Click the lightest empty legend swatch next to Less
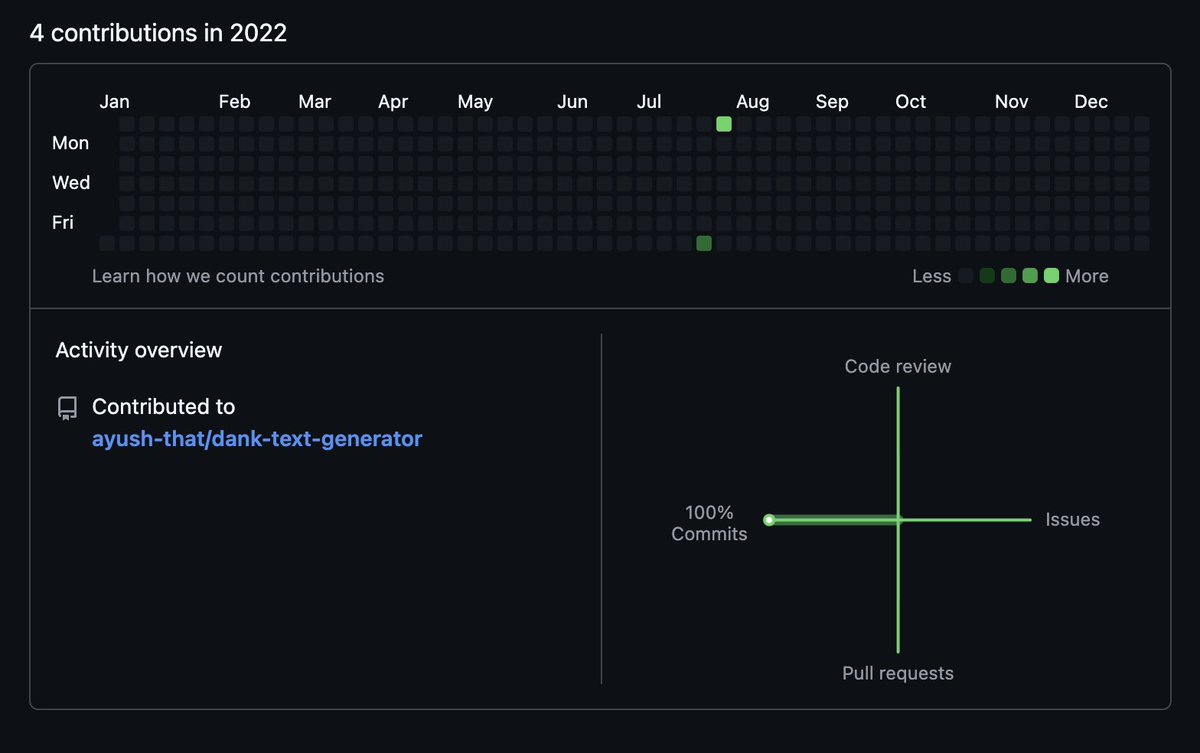This screenshot has width=1200, height=753. pos(965,276)
